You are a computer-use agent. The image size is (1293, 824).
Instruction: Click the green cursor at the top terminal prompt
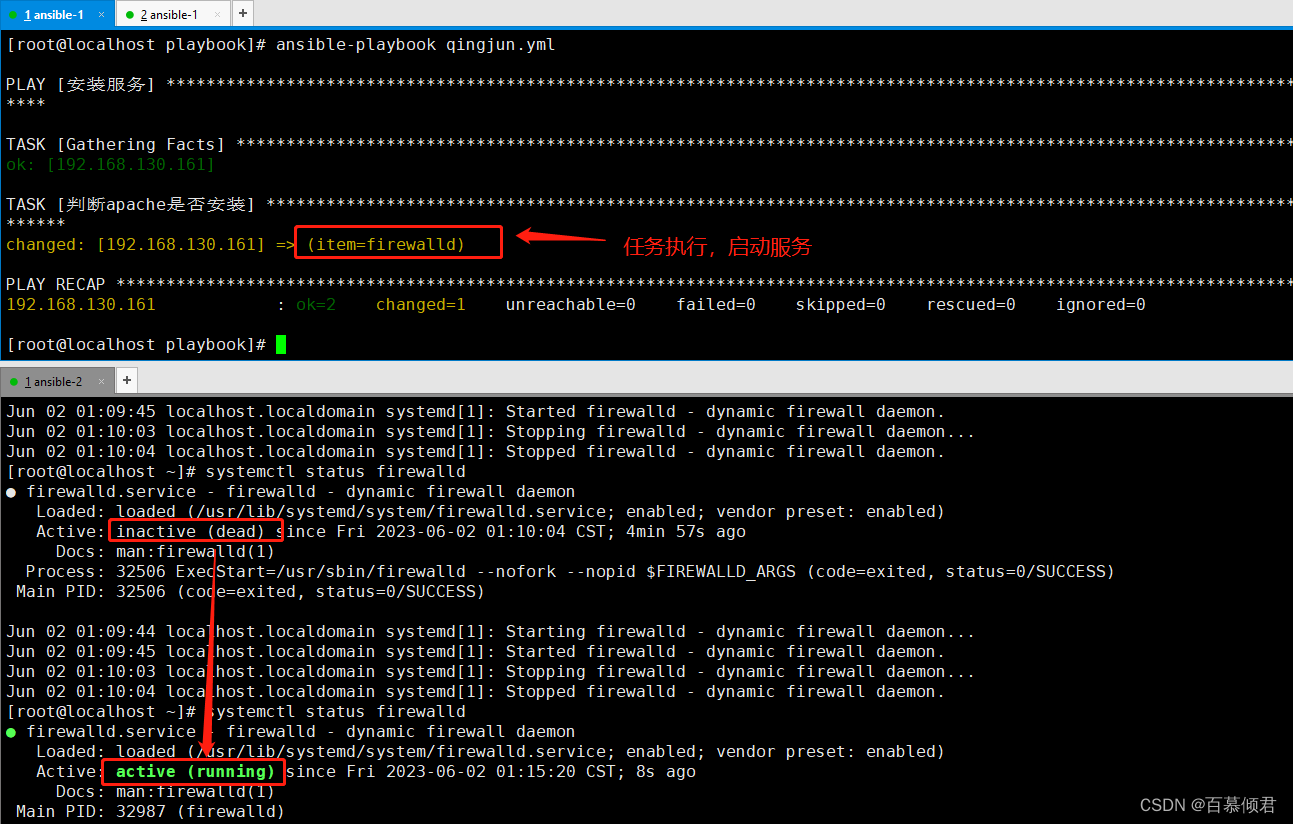pyautogui.click(x=281, y=344)
